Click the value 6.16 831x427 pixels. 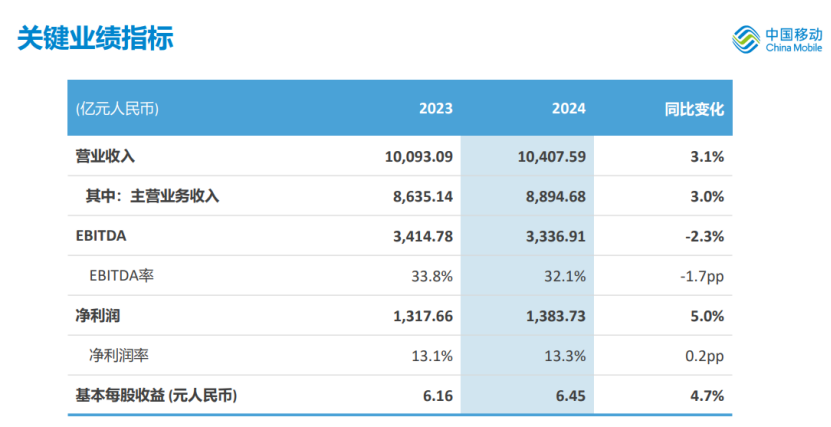(438, 396)
